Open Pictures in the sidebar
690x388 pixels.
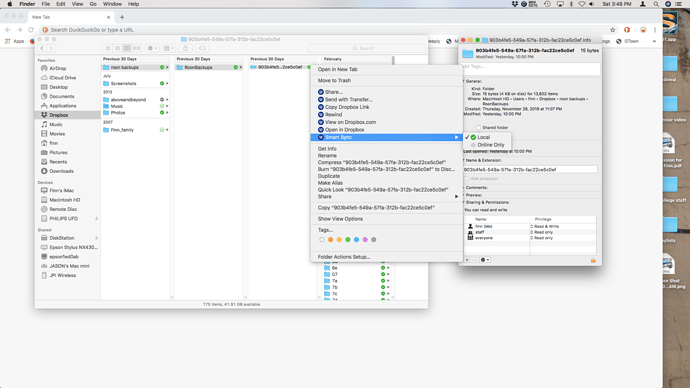click(58, 152)
